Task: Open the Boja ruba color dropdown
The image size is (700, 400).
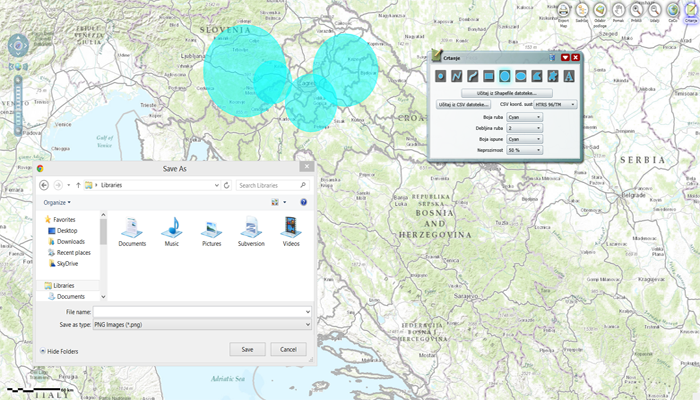Action: click(x=524, y=117)
